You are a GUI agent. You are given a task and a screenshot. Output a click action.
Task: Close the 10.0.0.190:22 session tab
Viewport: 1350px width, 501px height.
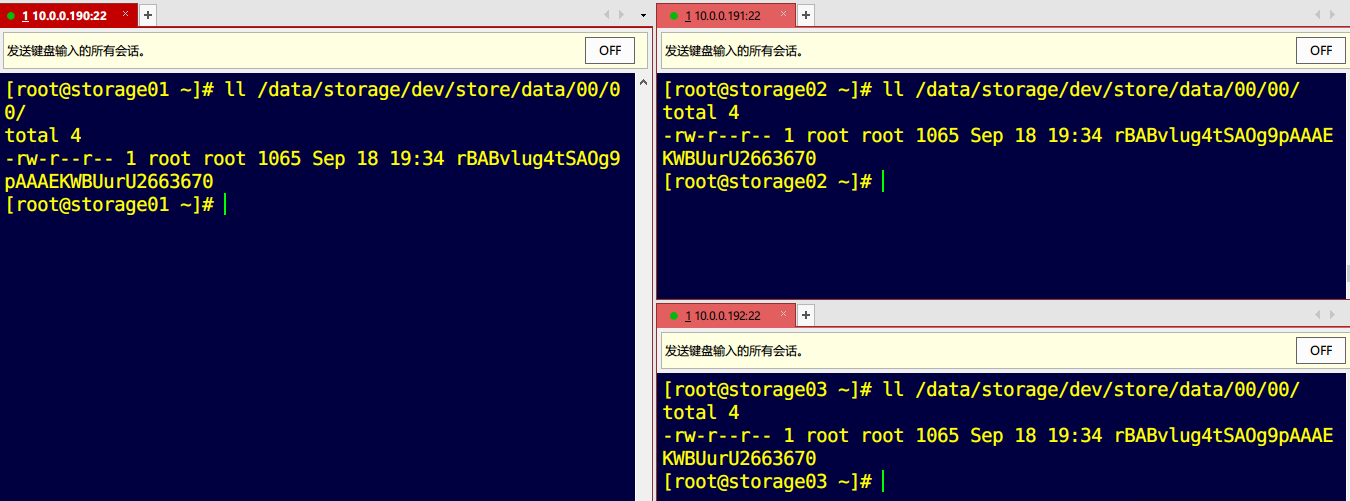click(125, 15)
